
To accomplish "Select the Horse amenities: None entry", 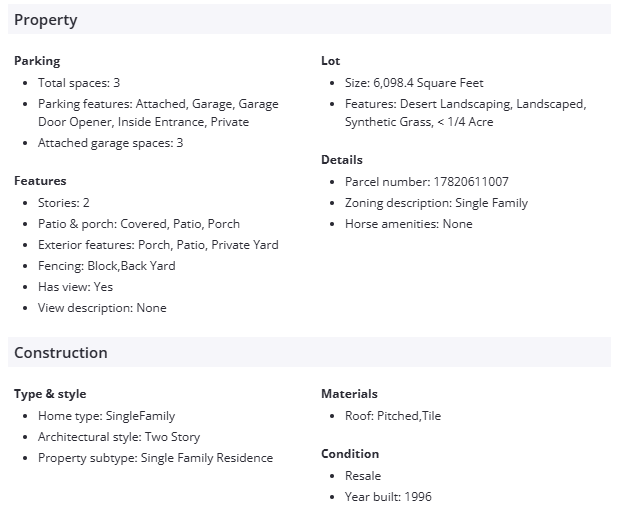I will [408, 224].
